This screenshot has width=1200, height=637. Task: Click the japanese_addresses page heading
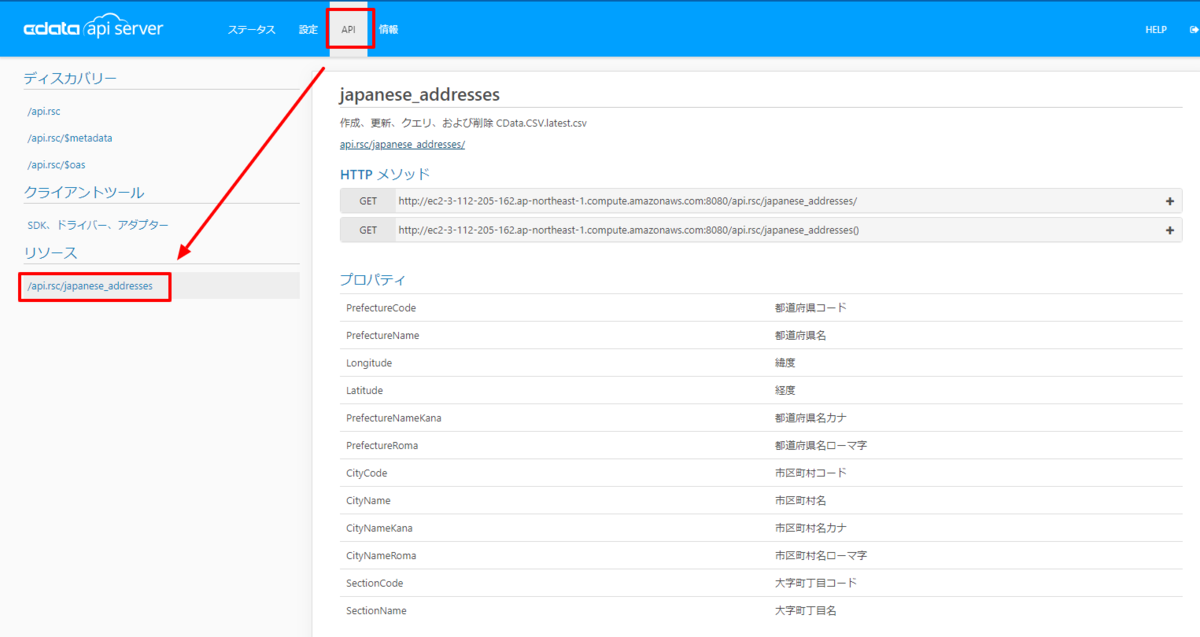[x=419, y=95]
